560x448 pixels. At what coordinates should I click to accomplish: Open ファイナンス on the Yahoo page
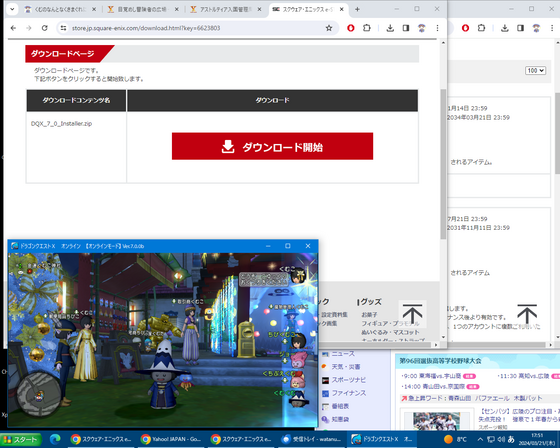(x=349, y=393)
